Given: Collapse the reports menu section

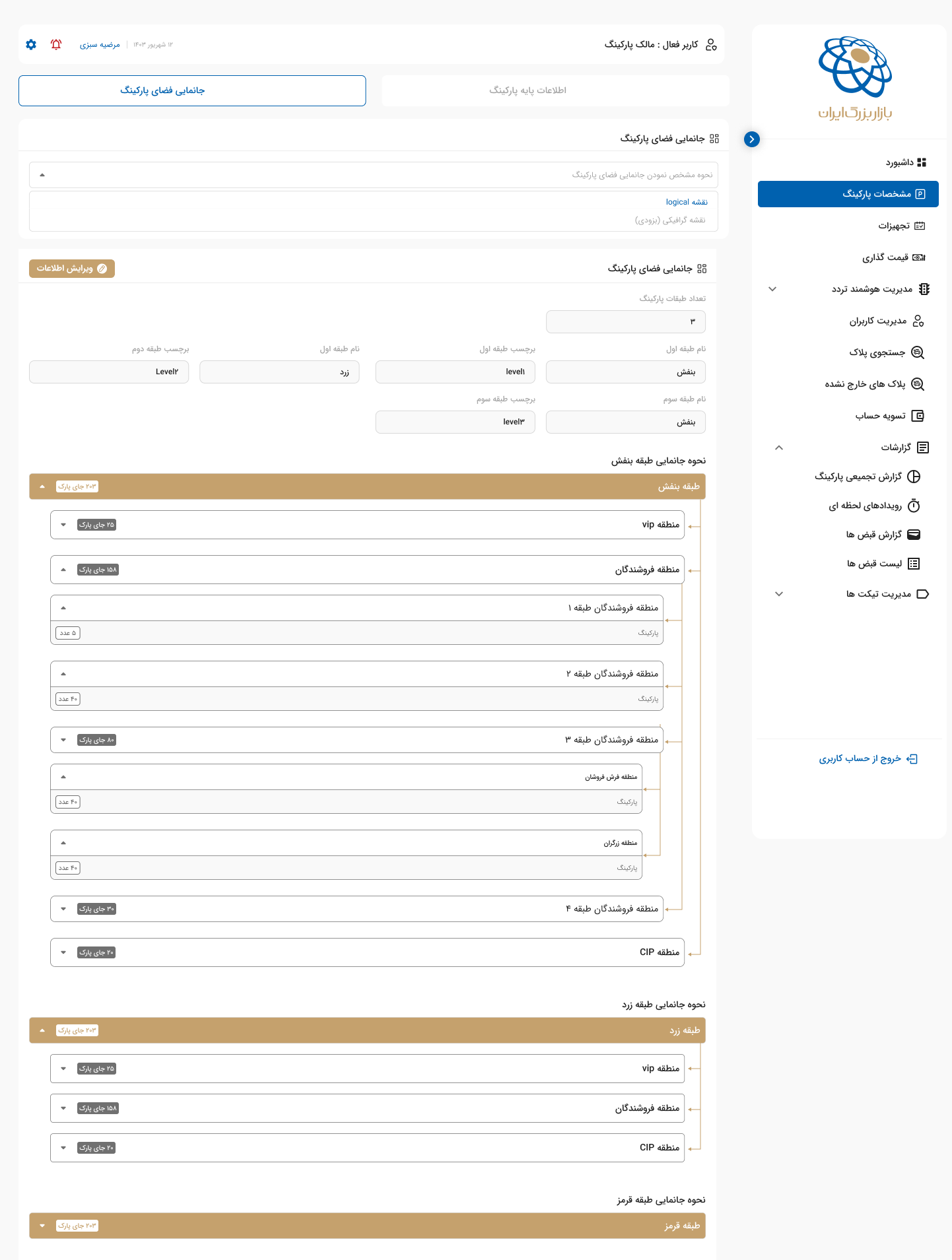Looking at the screenshot, I should pos(779,448).
